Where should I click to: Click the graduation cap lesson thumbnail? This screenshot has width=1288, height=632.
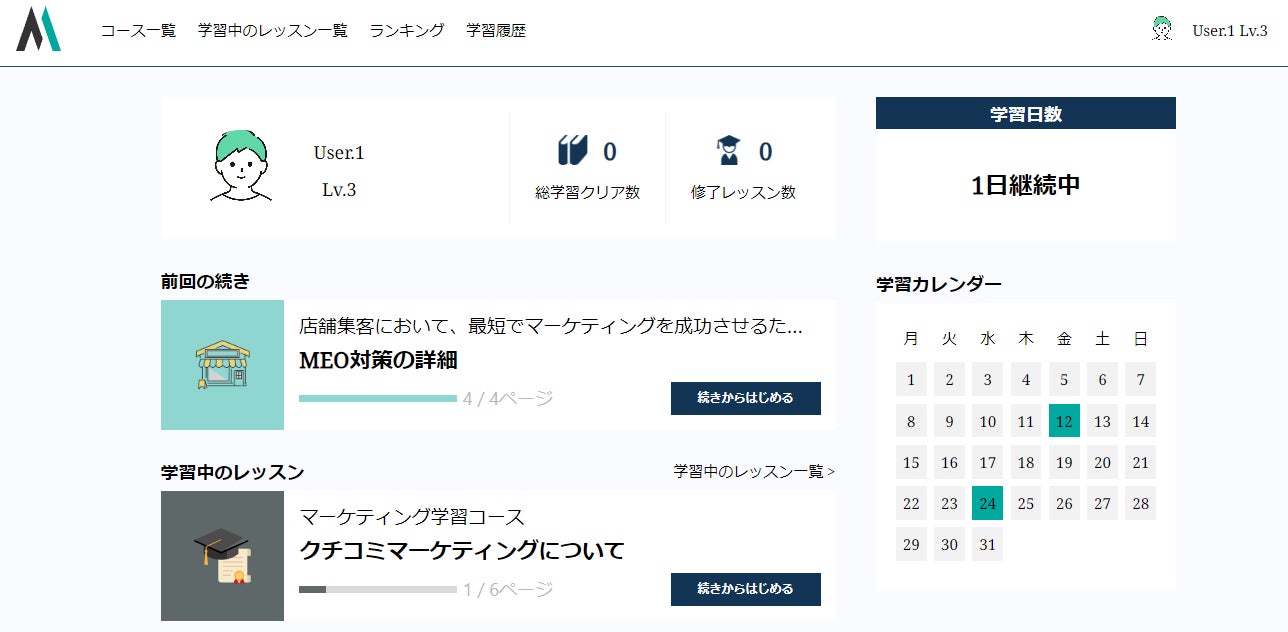click(222, 556)
